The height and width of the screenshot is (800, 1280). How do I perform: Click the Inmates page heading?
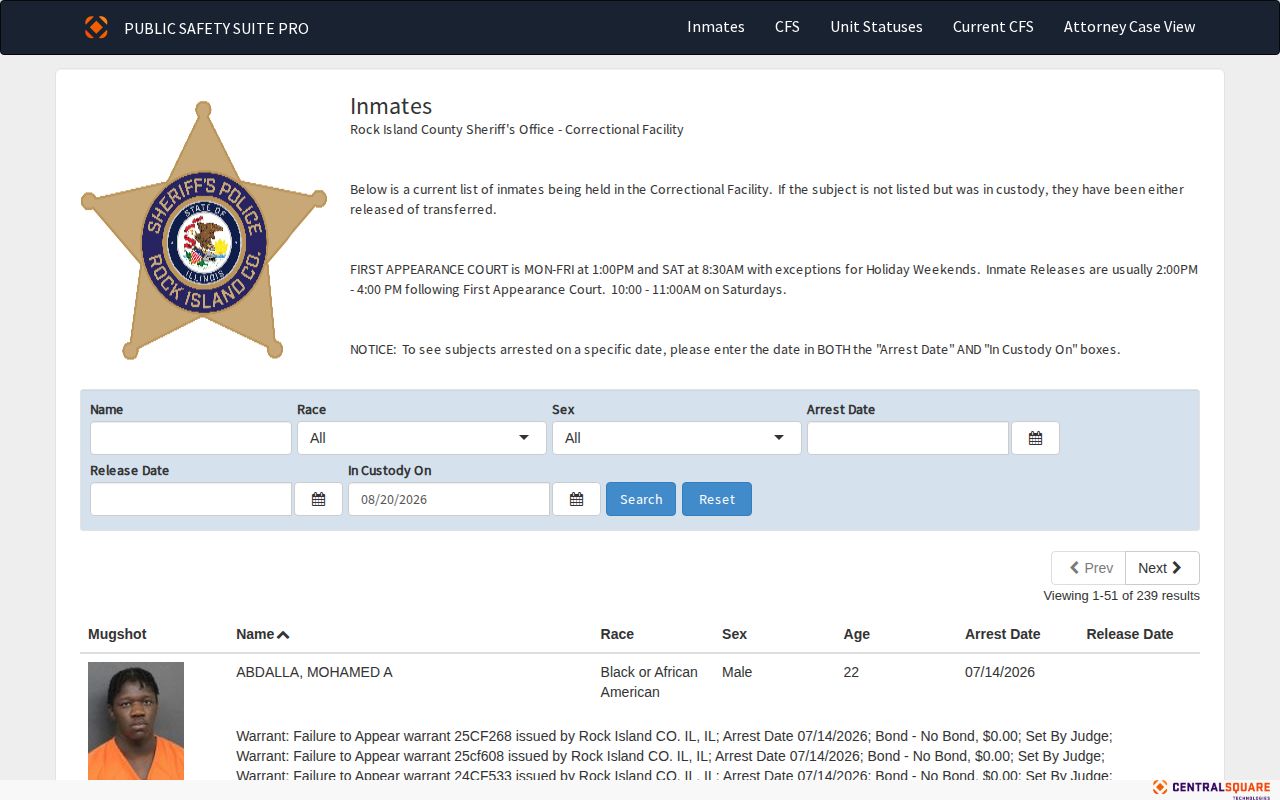[x=391, y=106]
